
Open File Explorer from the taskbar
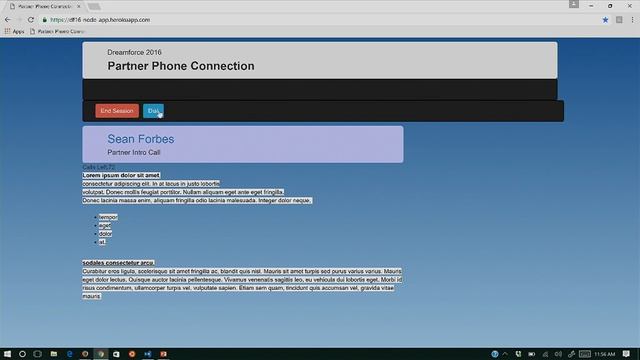tap(53, 354)
